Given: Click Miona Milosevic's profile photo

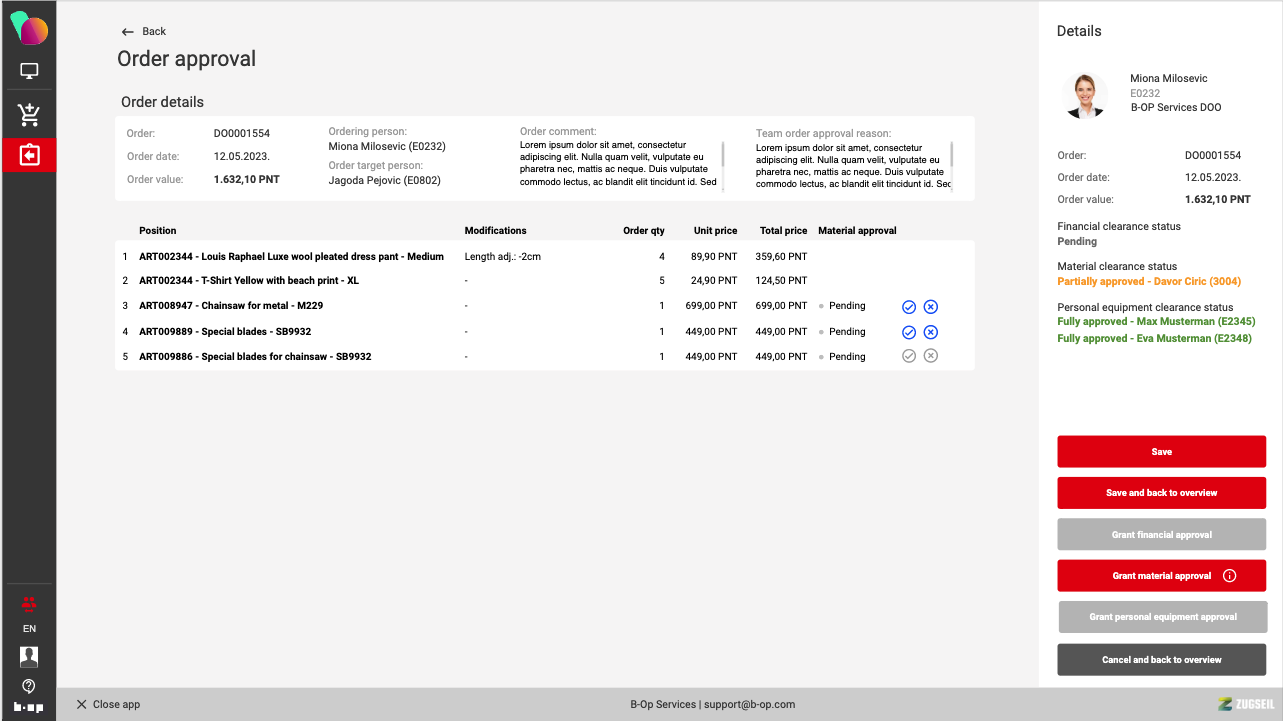Looking at the screenshot, I should pos(1084,96).
